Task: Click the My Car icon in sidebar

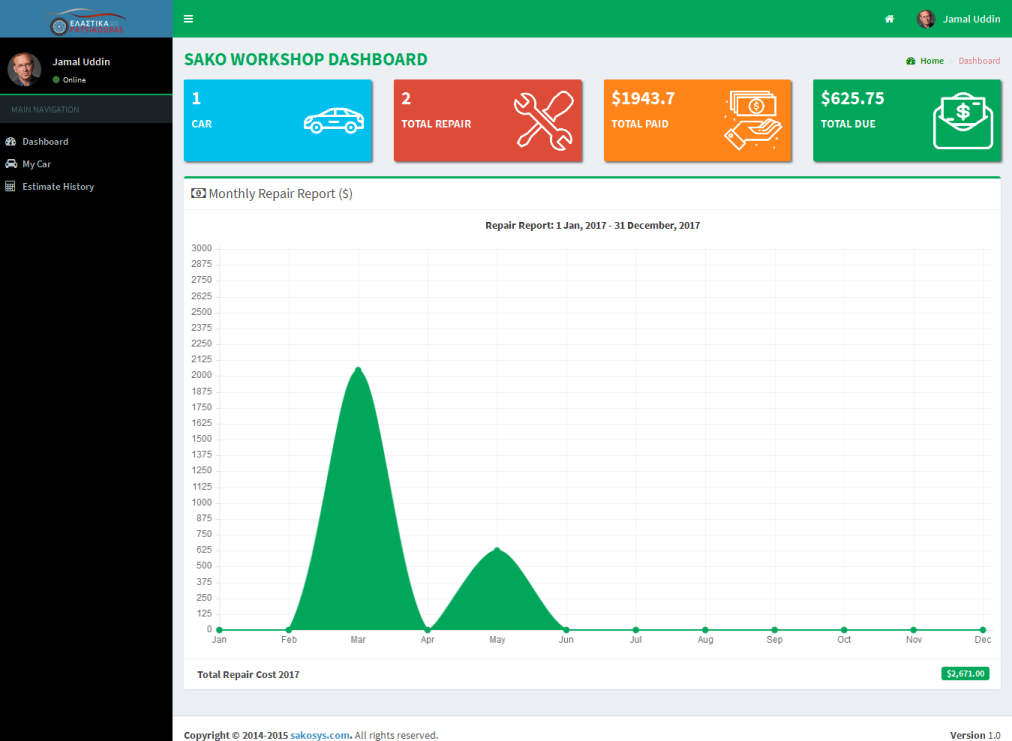Action: coord(11,164)
